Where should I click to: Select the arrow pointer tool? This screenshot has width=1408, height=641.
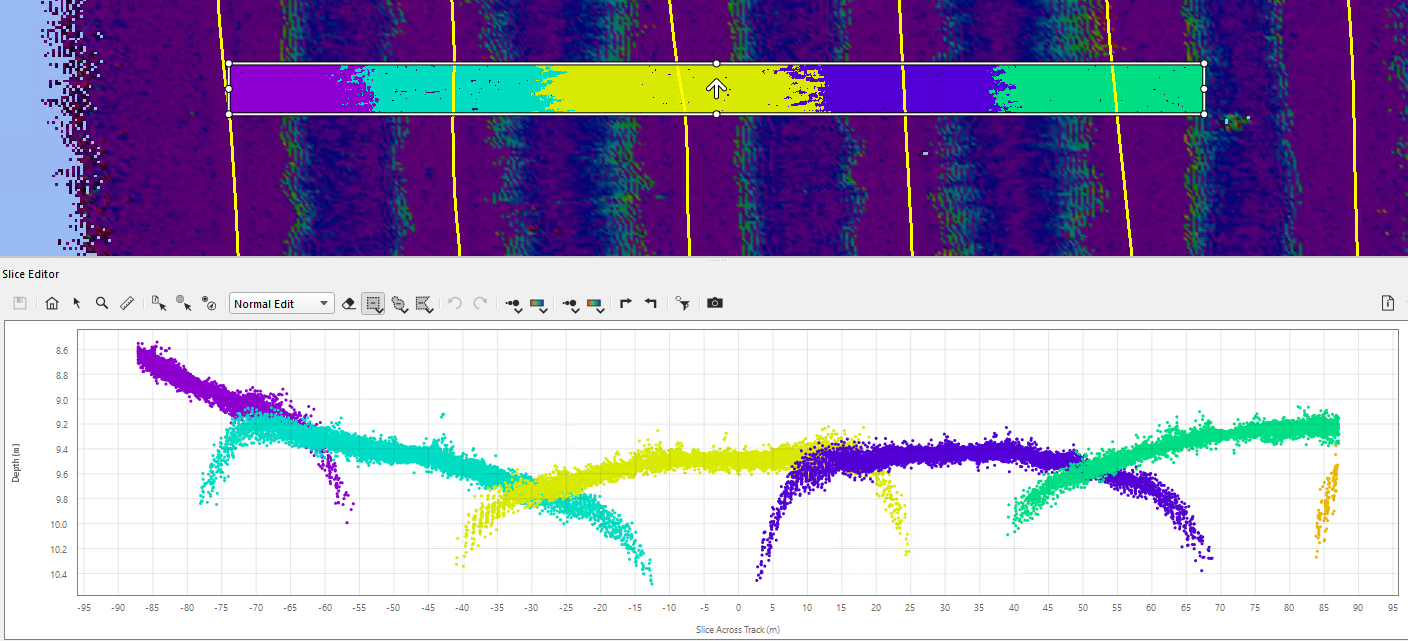(77, 303)
